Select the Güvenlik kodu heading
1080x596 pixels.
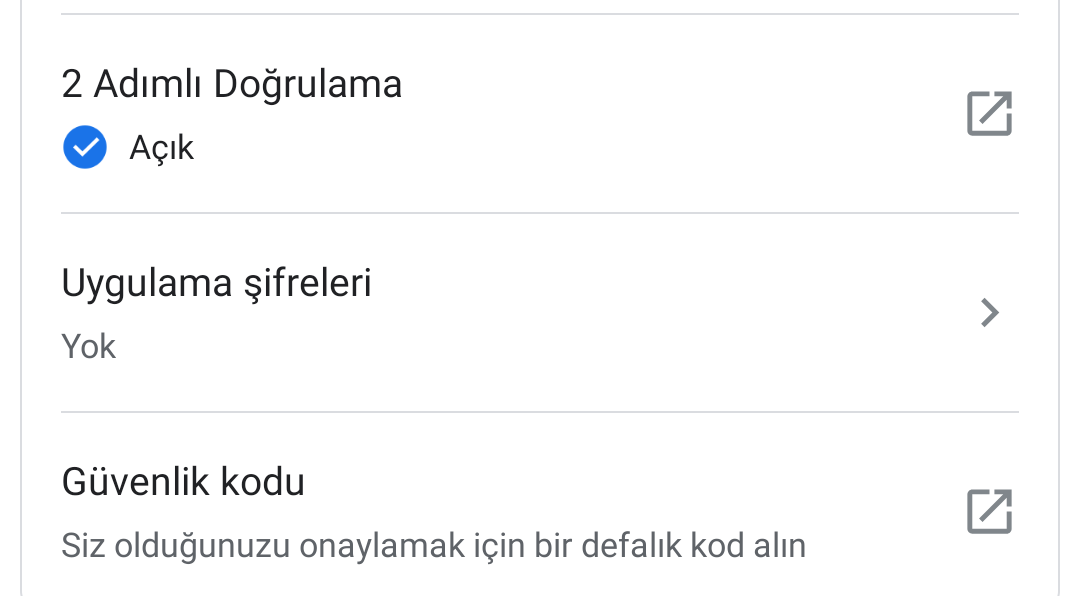click(183, 482)
